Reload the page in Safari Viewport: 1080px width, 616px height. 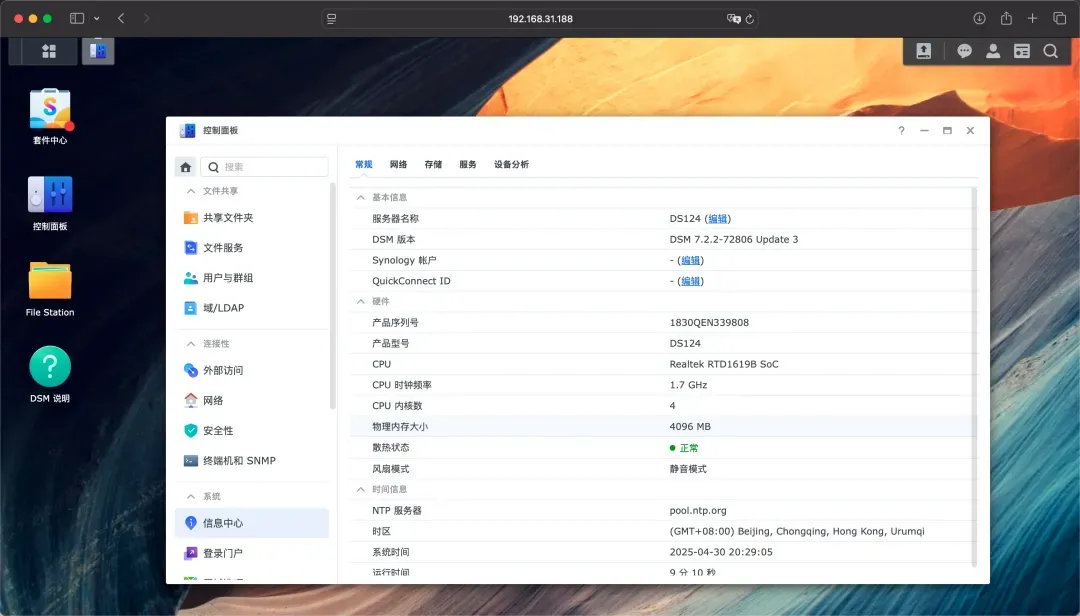point(750,19)
